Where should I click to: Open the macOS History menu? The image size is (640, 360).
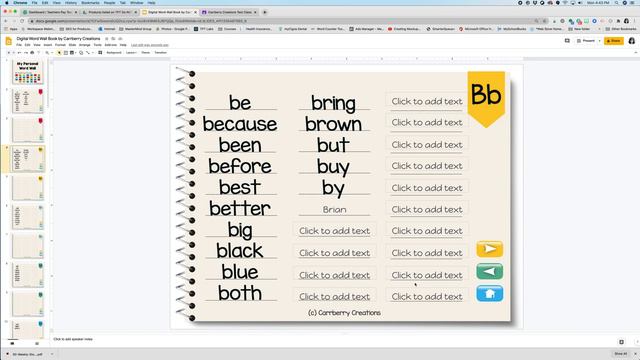coord(71,2)
